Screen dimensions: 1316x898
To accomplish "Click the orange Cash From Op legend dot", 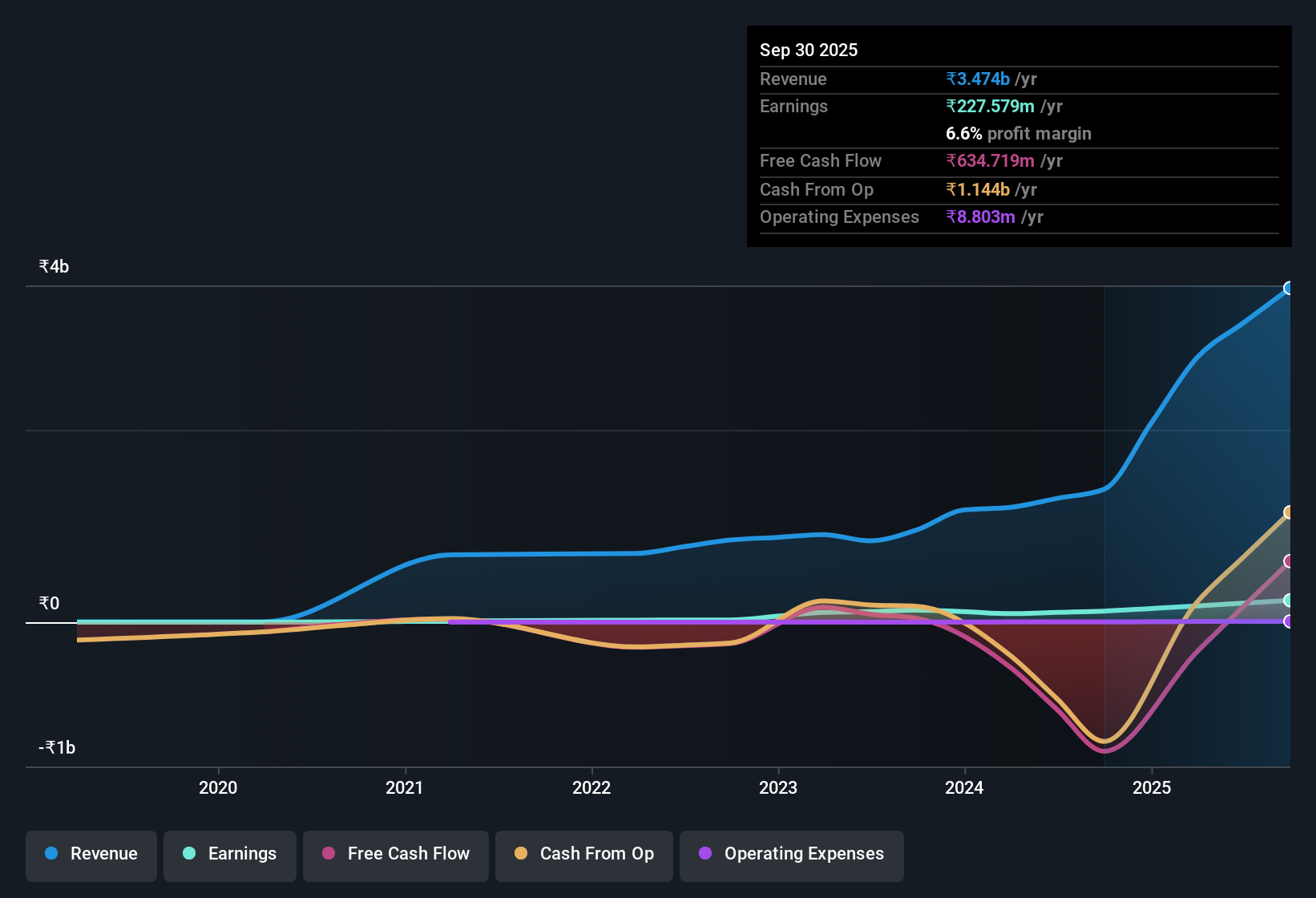I will tap(521, 854).
